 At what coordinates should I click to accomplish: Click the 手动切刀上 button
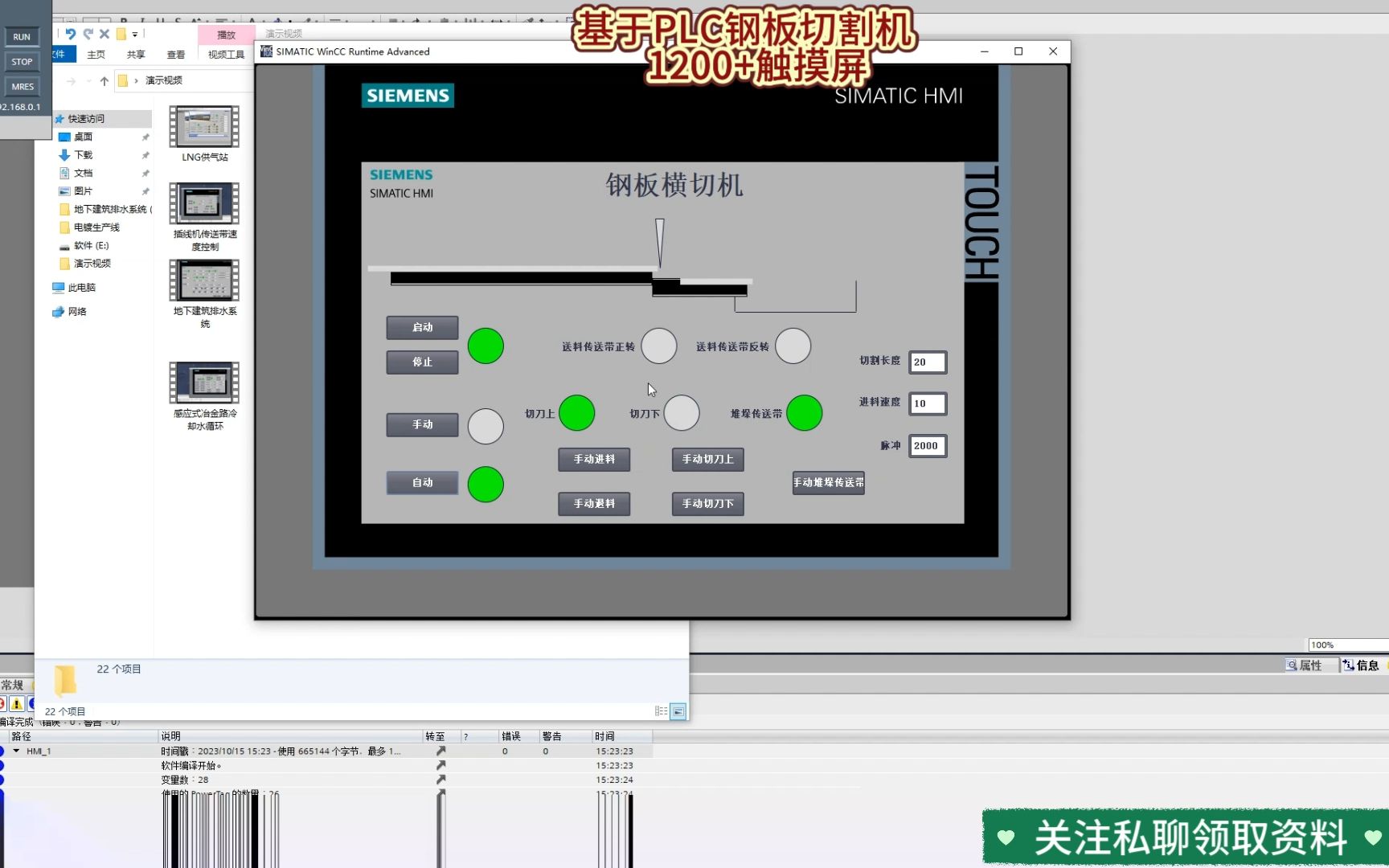click(x=707, y=460)
